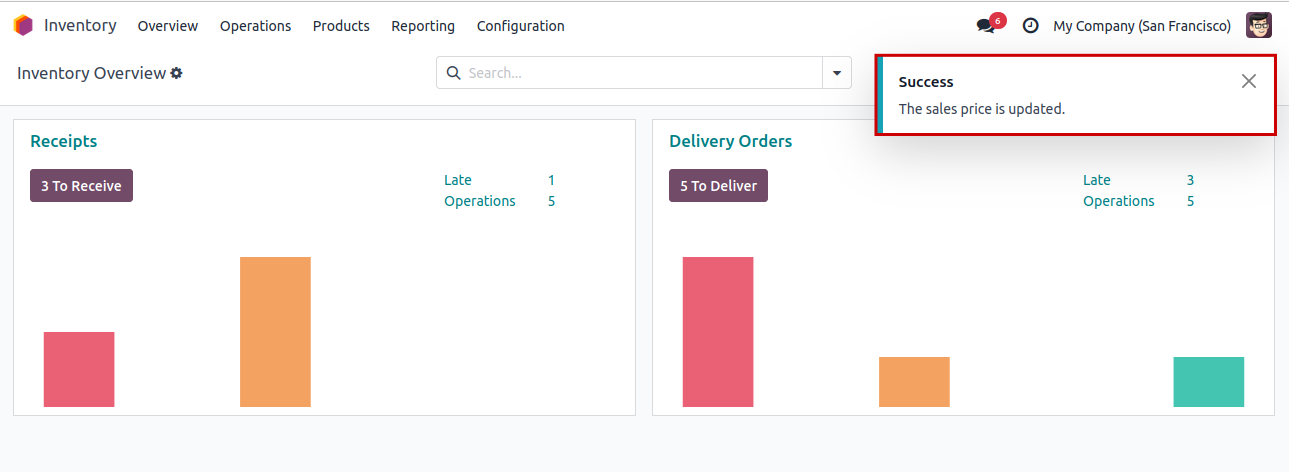1289x472 pixels.
Task: Open the Products menu
Action: click(341, 26)
